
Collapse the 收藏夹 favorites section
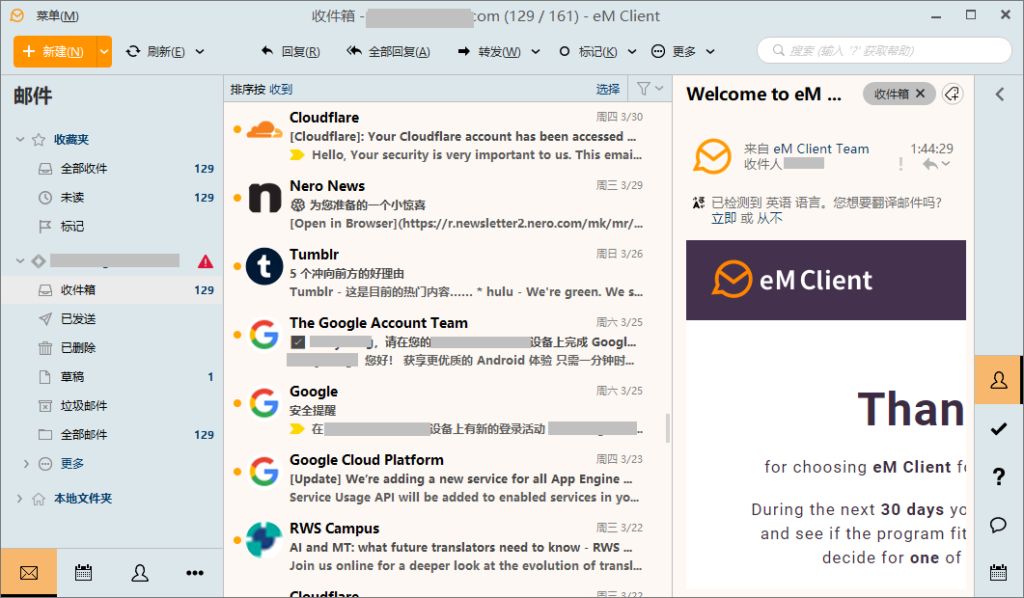(22, 139)
